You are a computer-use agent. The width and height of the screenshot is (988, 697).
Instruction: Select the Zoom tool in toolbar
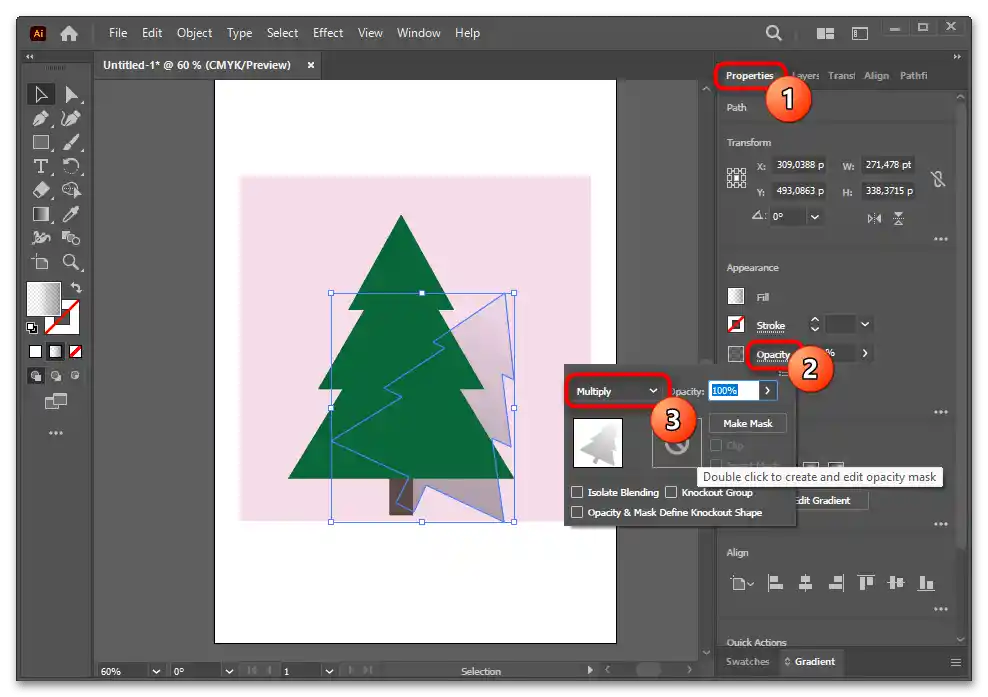click(x=71, y=262)
